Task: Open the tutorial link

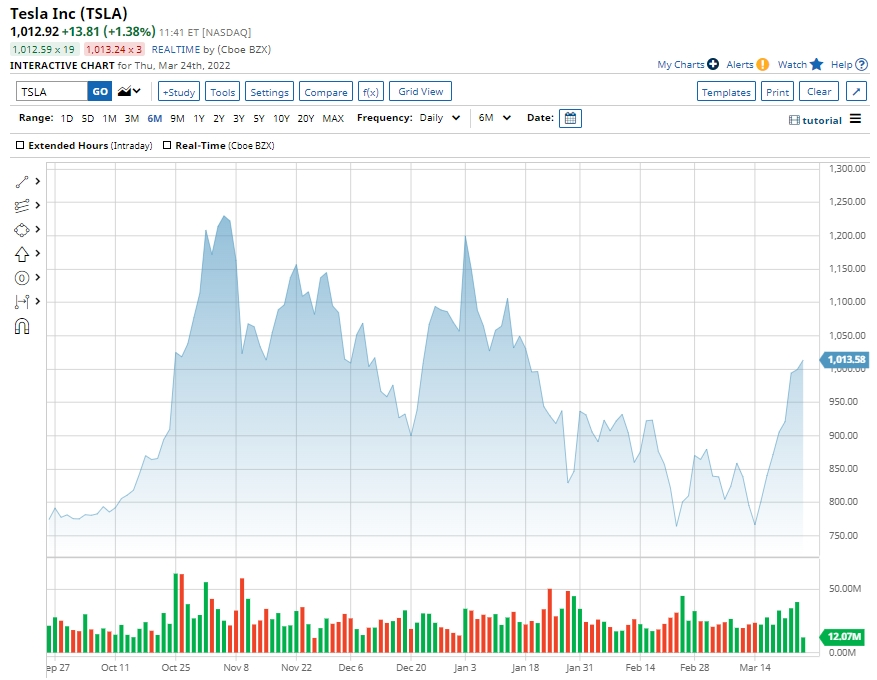Action: (822, 120)
